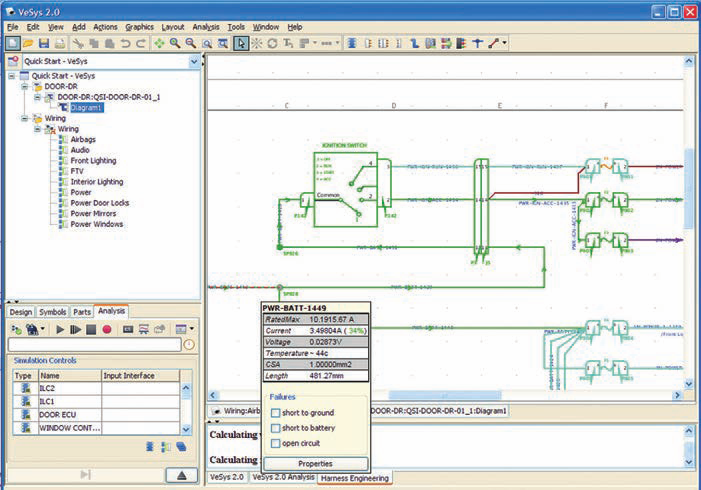
Task: Enable the short to ground failure checkbox
Action: click(x=275, y=413)
